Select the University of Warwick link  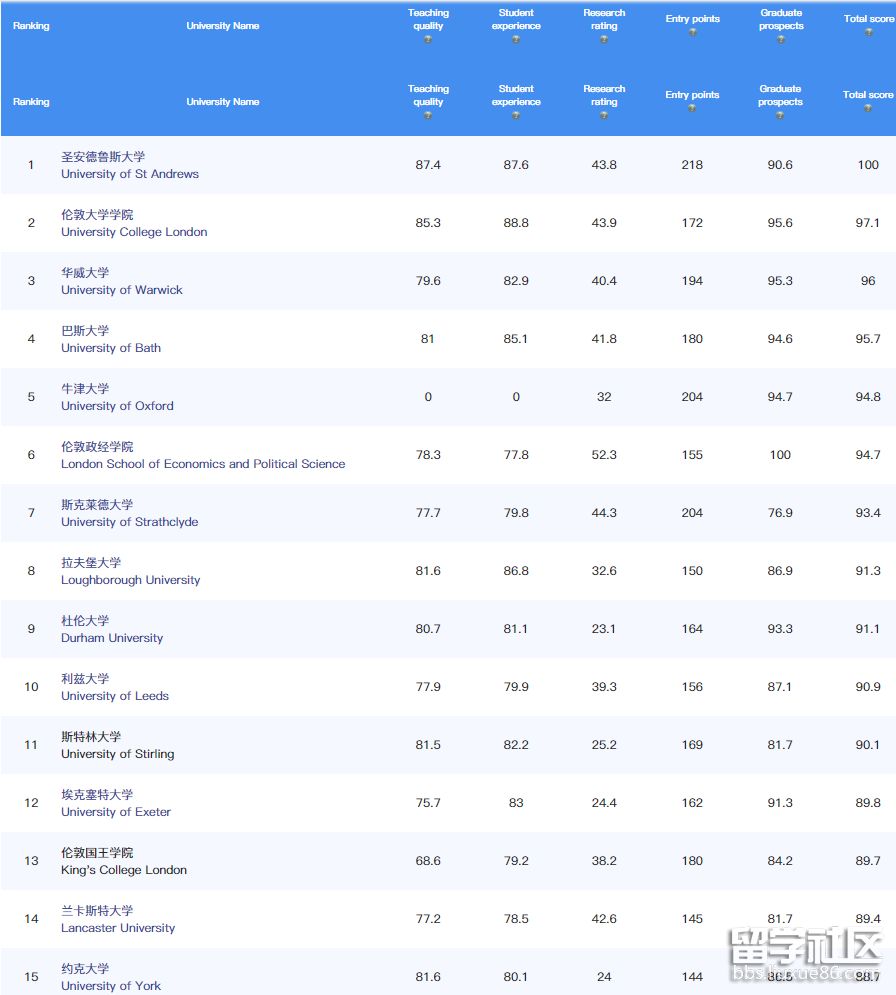tap(122, 290)
